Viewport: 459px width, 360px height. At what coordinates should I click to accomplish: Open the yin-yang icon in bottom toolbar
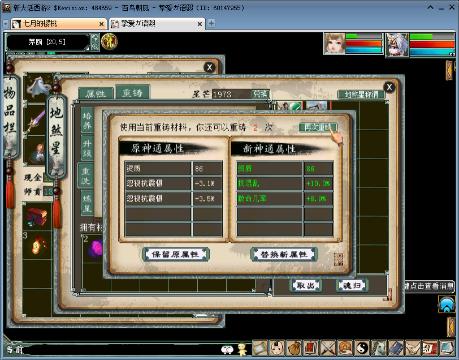(362, 348)
